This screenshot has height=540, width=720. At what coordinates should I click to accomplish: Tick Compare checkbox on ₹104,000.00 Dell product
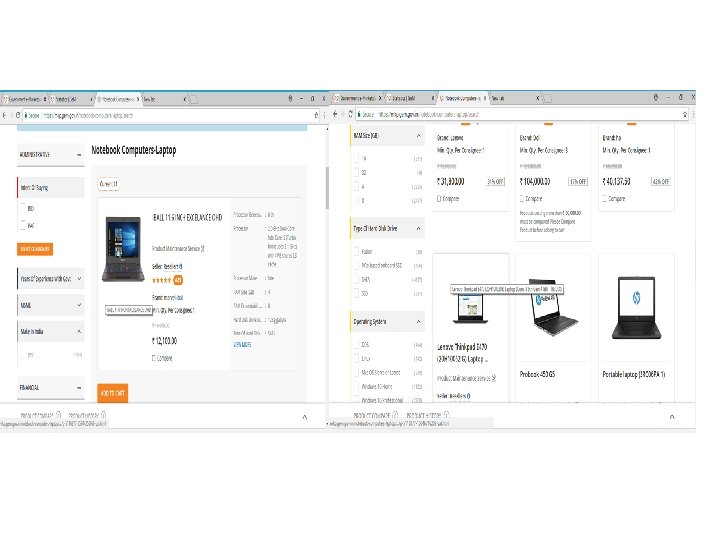(522, 199)
